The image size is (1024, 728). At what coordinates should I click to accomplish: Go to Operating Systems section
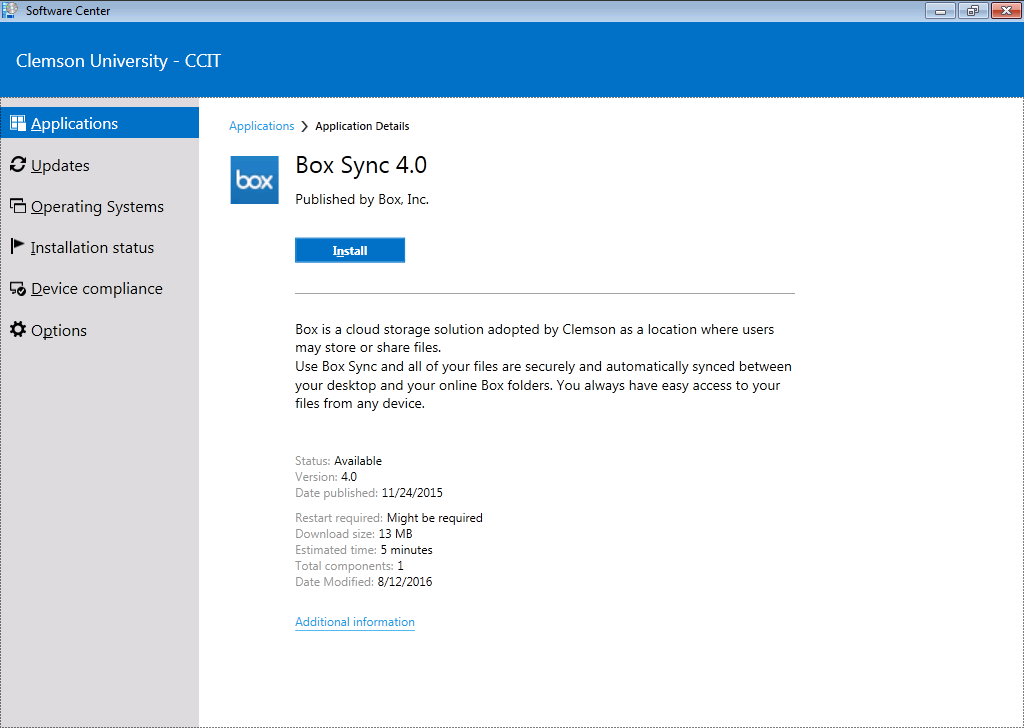[100, 206]
